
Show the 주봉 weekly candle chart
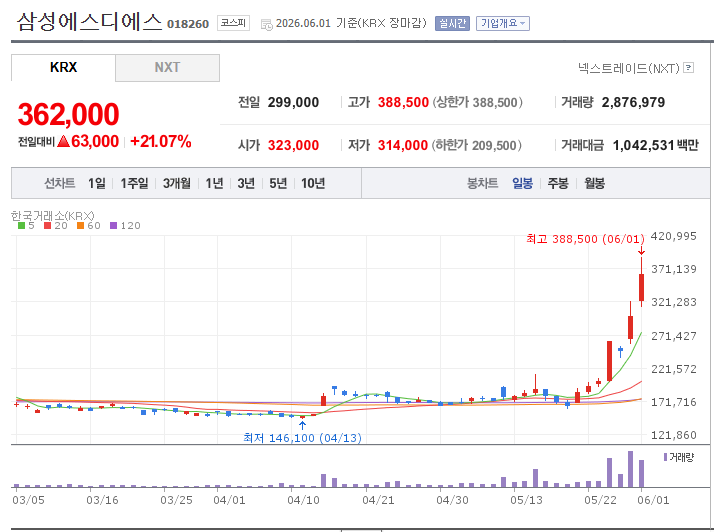coord(558,183)
